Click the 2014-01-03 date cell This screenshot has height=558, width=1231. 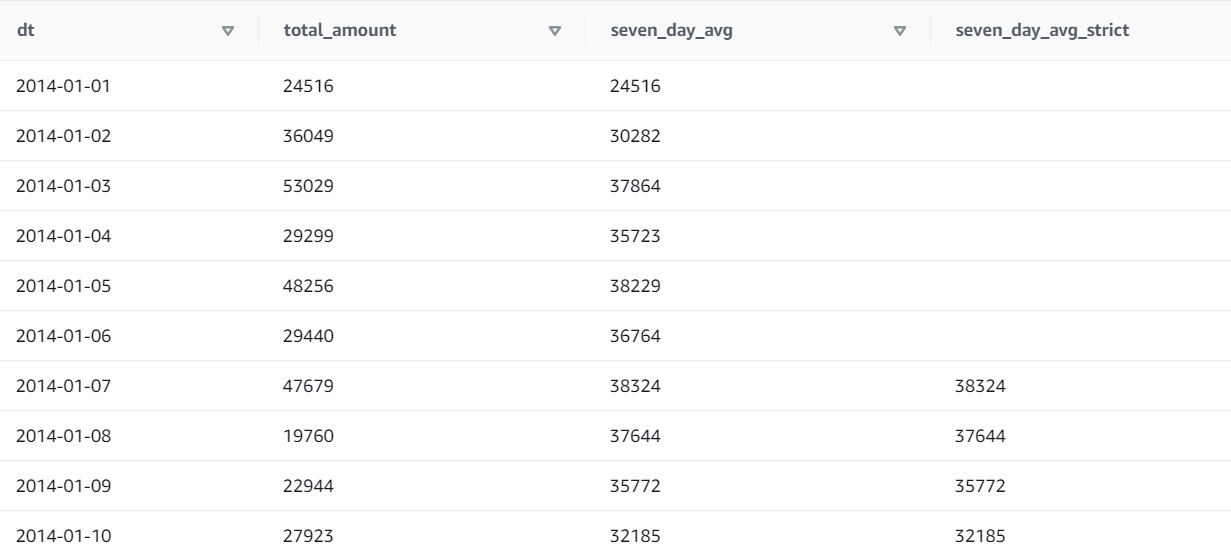pos(64,186)
